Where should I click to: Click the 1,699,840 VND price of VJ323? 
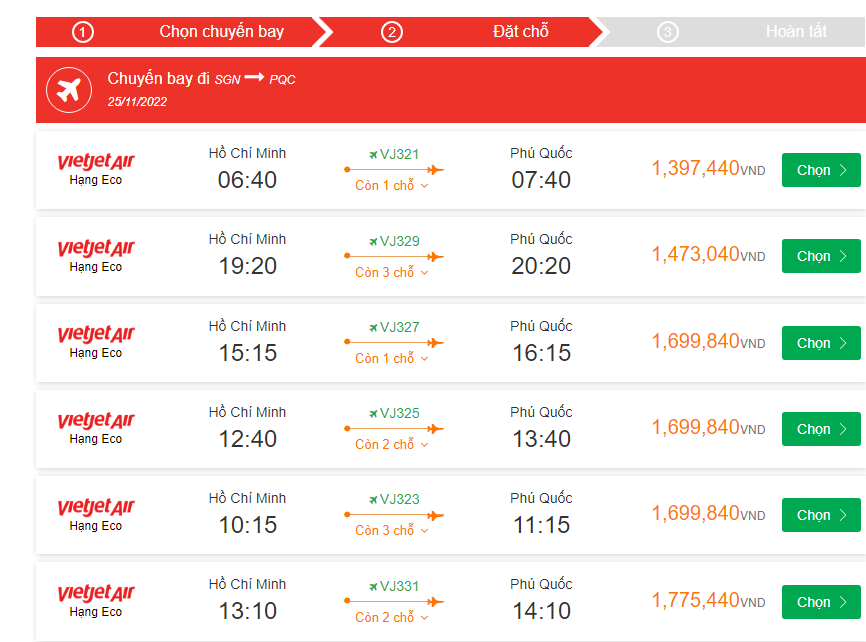[x=696, y=514]
